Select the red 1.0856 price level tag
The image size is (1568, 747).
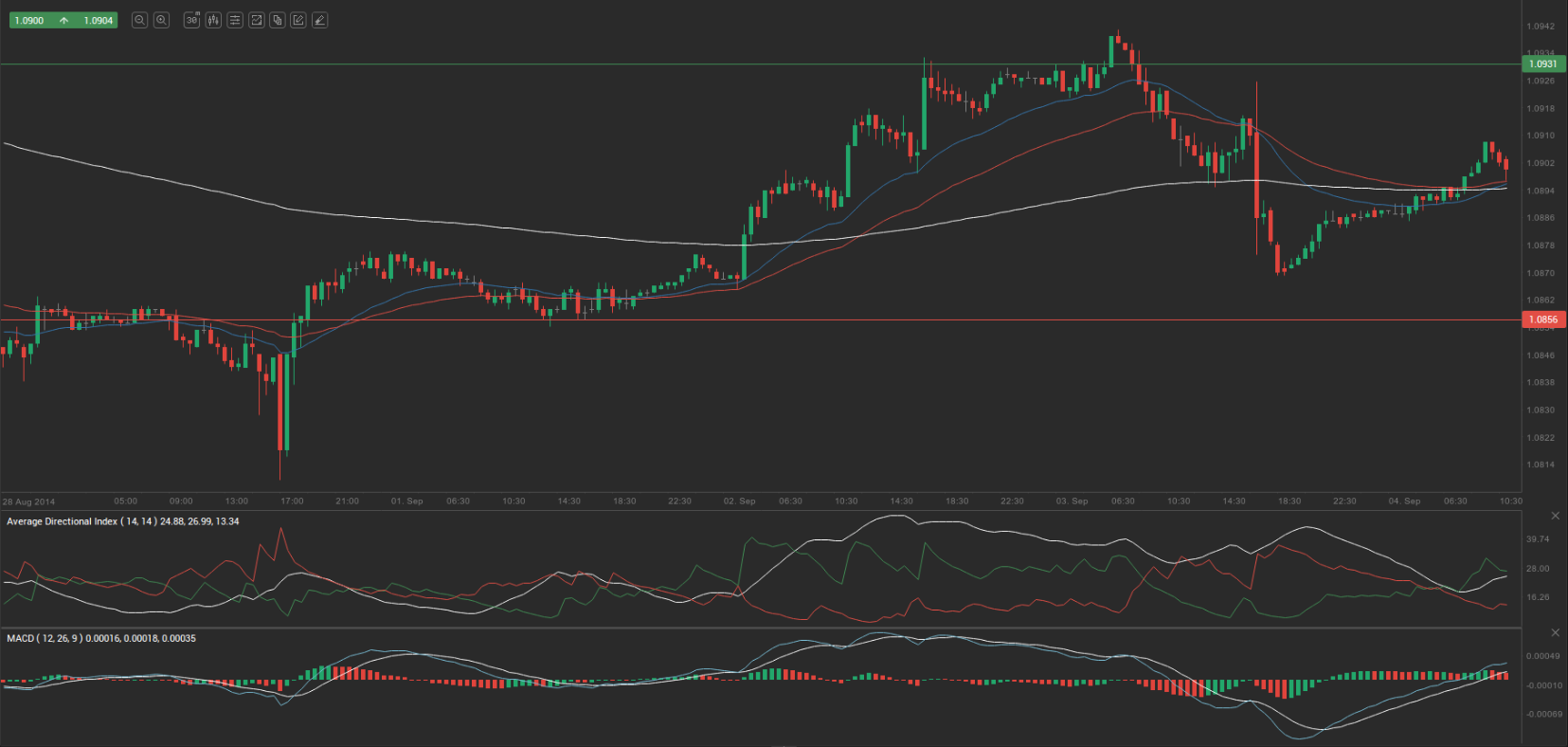[x=1543, y=319]
